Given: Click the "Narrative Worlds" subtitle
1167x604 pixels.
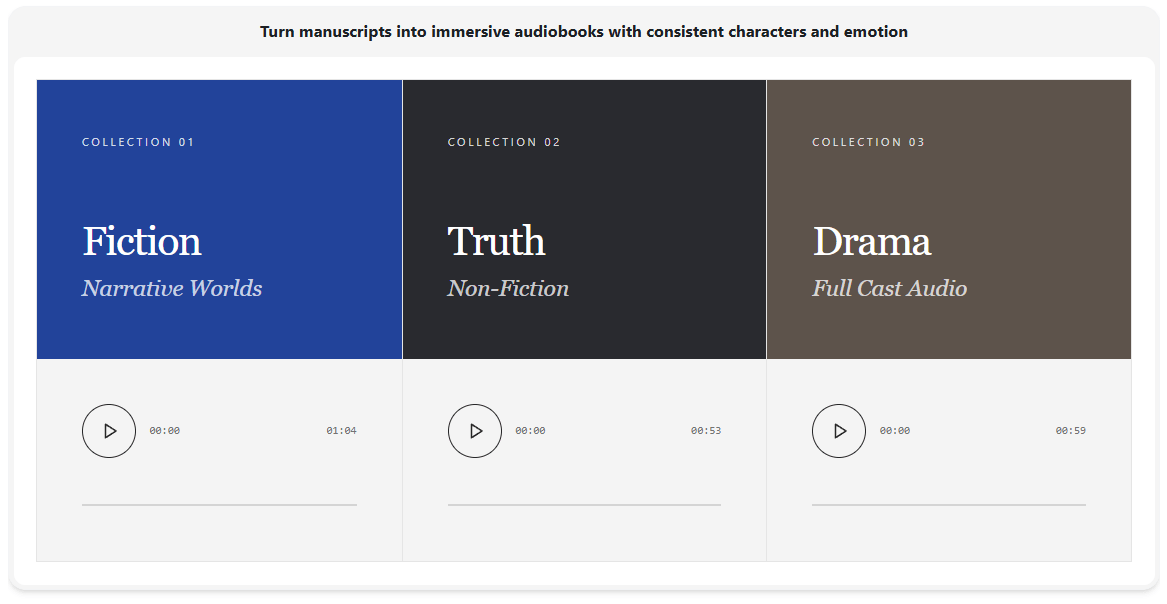Looking at the screenshot, I should (x=172, y=289).
